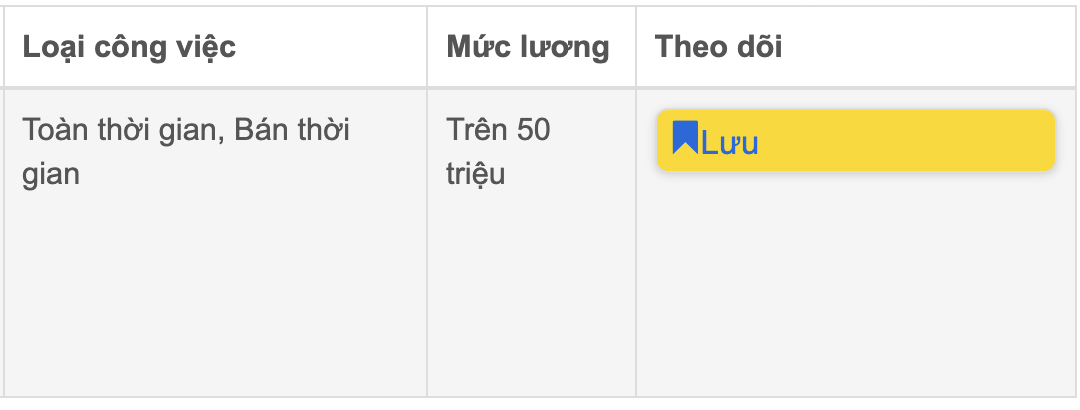
Task: Select the "Trên 50 triệu" salary cell
Action: pos(498,152)
